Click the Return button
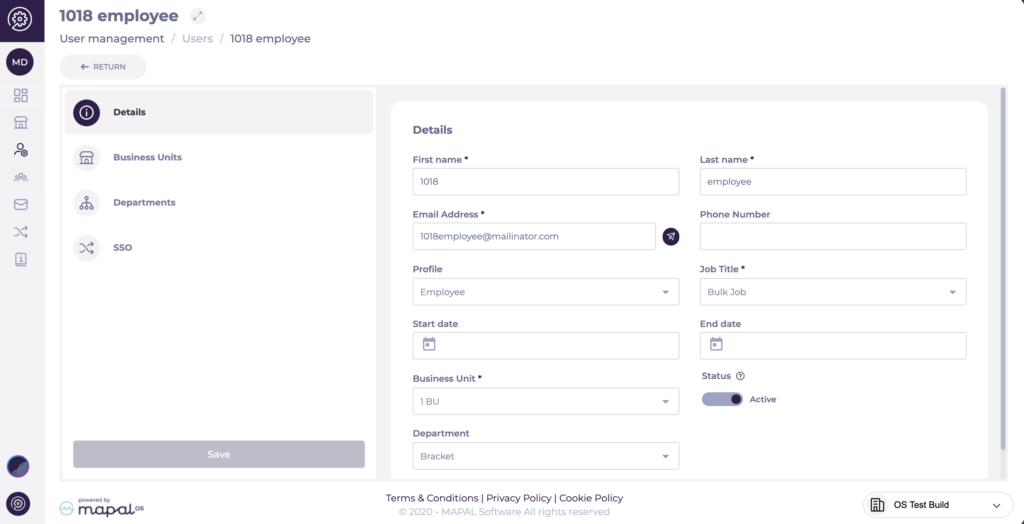This screenshot has height=524, width=1024. pyautogui.click(x=103, y=67)
